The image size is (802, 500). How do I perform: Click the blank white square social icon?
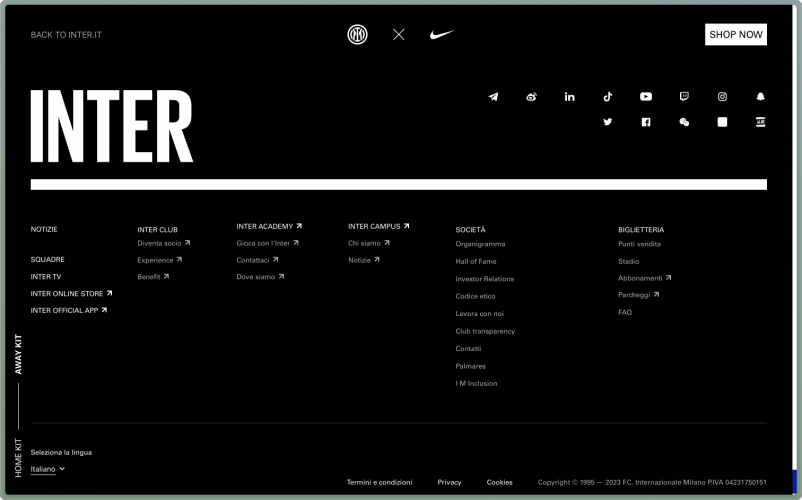coord(722,122)
